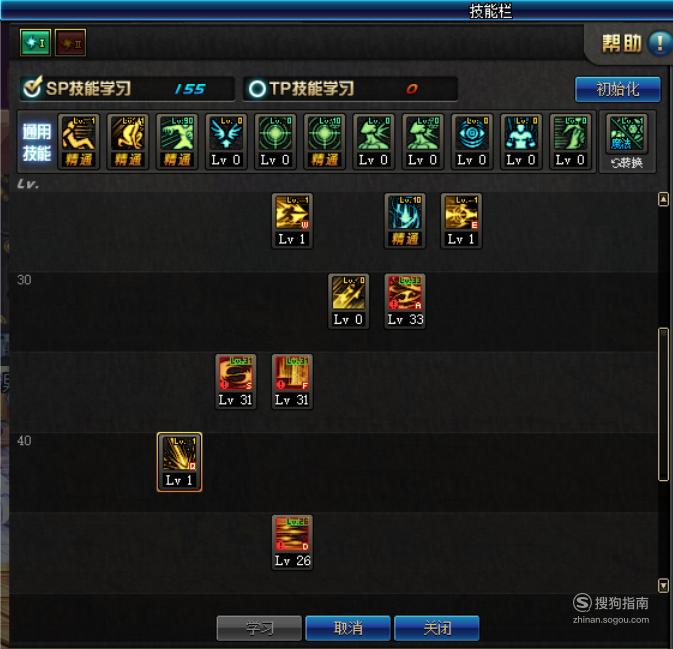Select the TP技能学习 radio option

point(257,89)
